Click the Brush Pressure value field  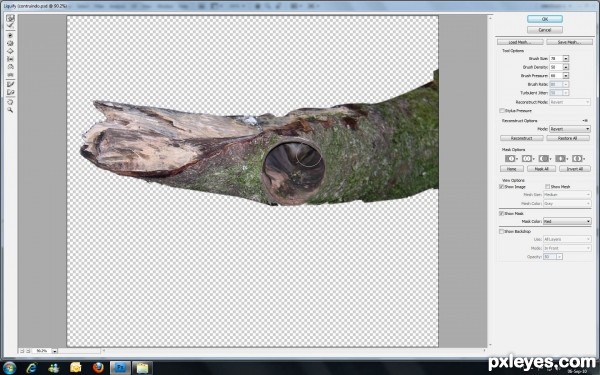pos(556,76)
